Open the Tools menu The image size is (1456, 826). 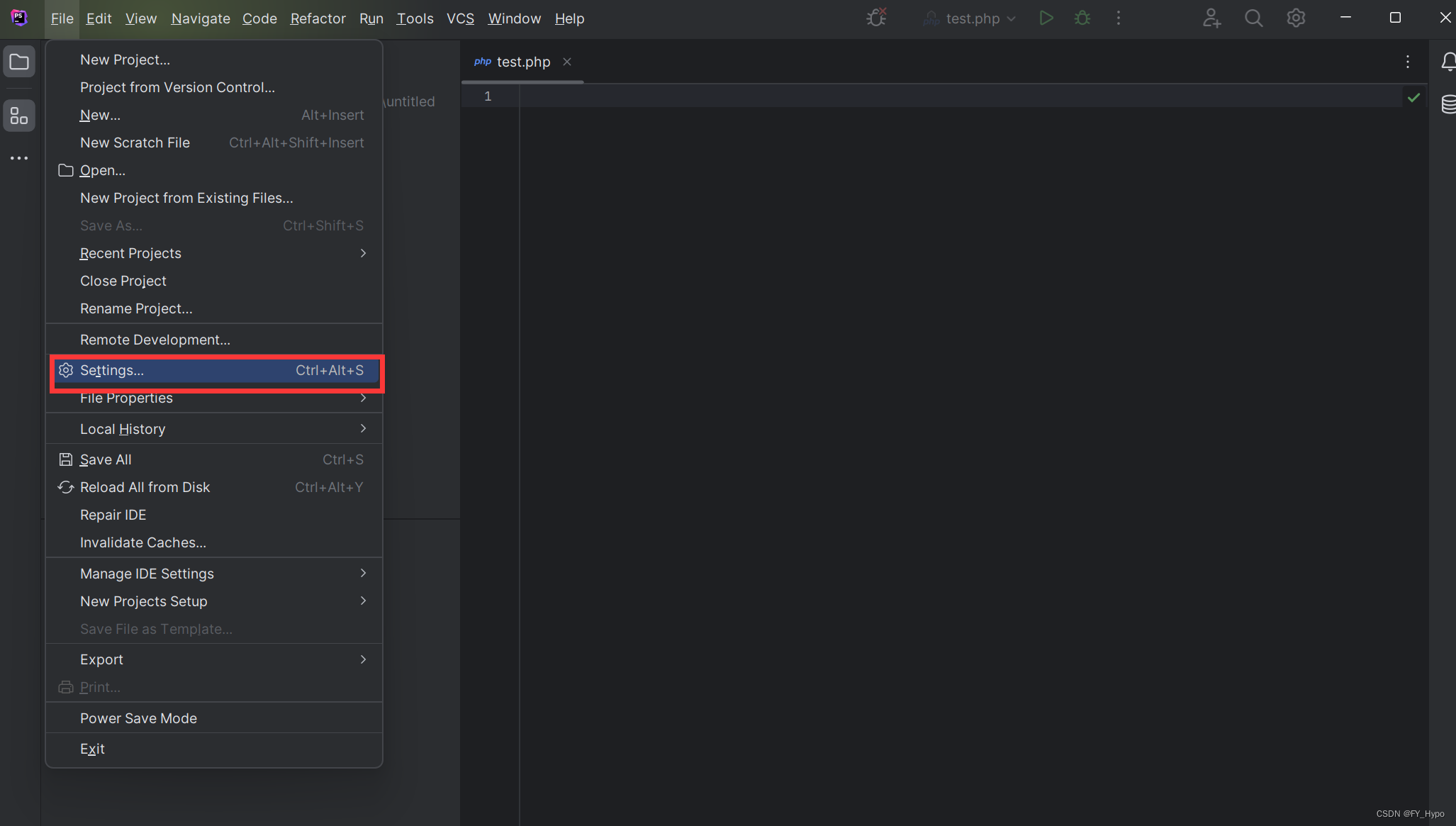pyautogui.click(x=415, y=18)
